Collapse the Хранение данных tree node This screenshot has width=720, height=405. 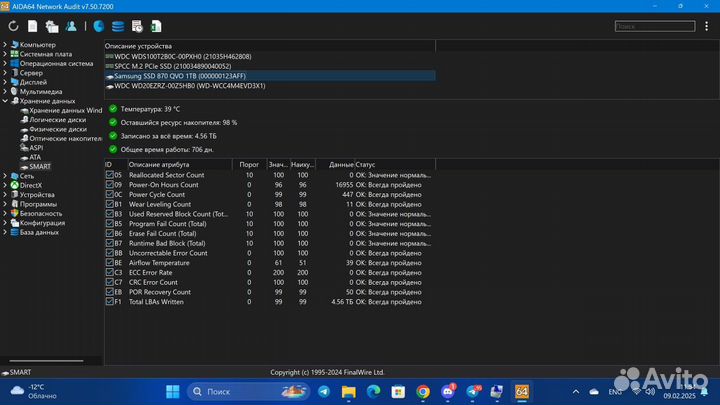(6, 101)
